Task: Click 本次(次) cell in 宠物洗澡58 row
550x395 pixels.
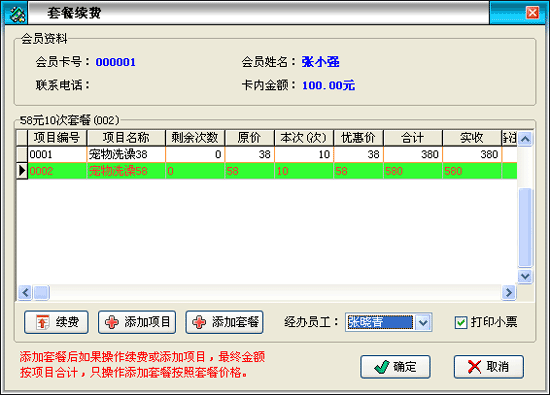Action: pyautogui.click(x=304, y=171)
